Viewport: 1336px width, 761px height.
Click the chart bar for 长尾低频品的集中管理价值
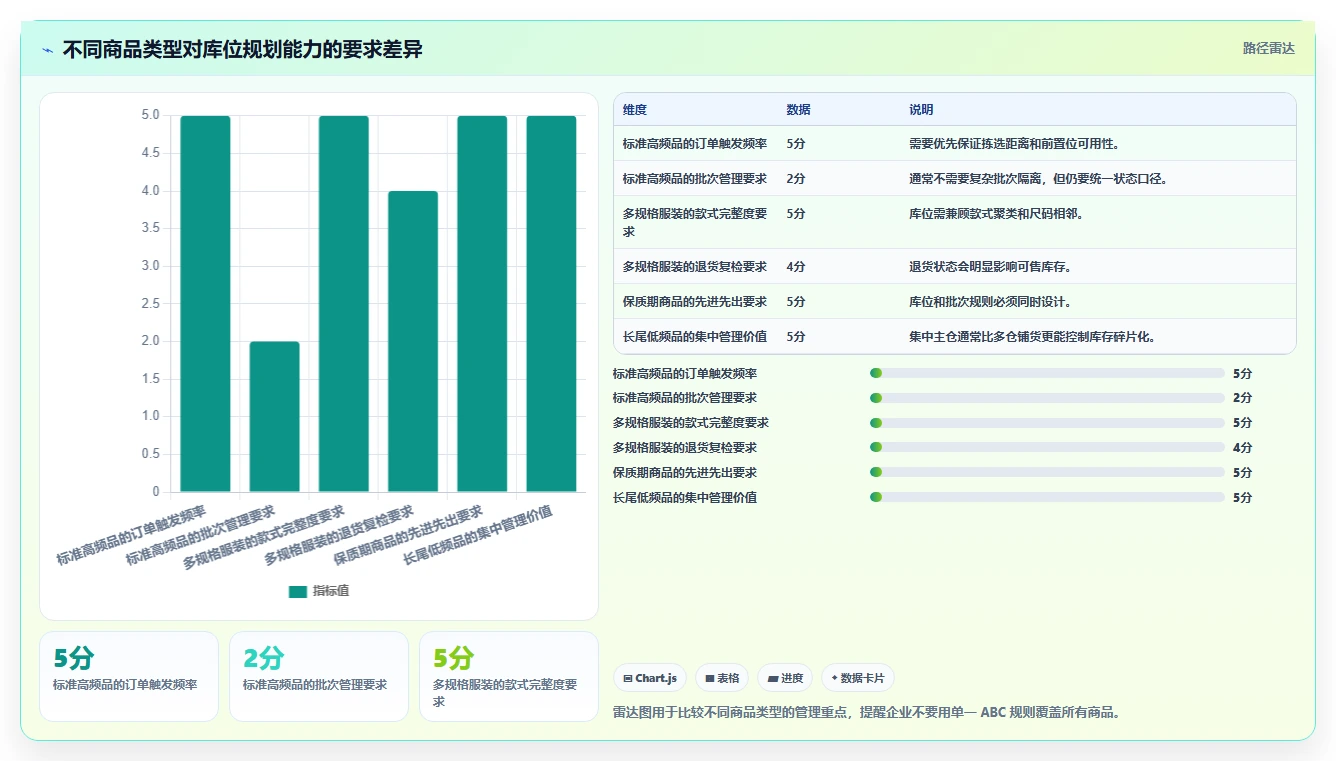point(552,304)
